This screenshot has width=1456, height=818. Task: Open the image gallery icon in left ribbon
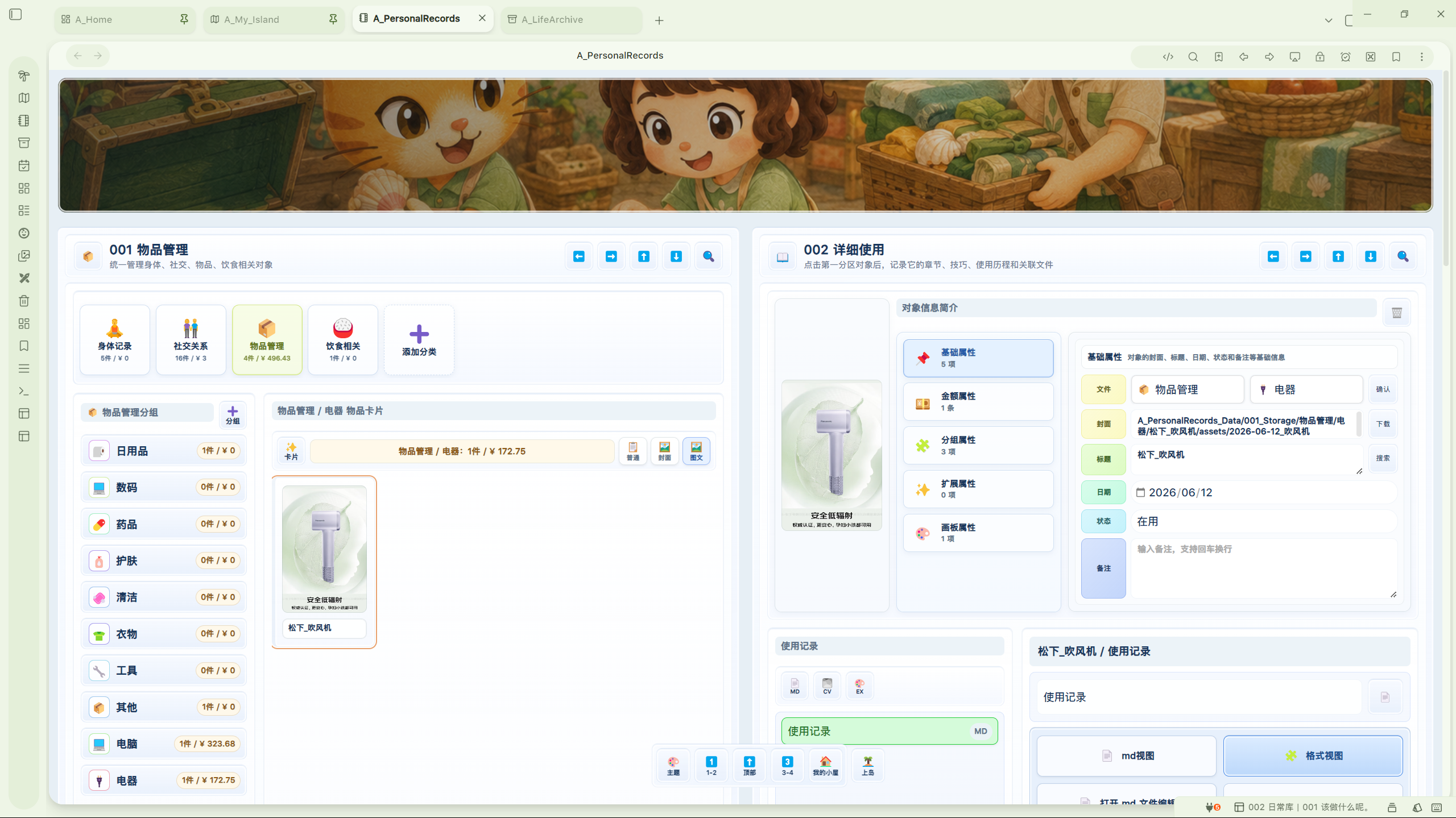pyautogui.click(x=24, y=256)
